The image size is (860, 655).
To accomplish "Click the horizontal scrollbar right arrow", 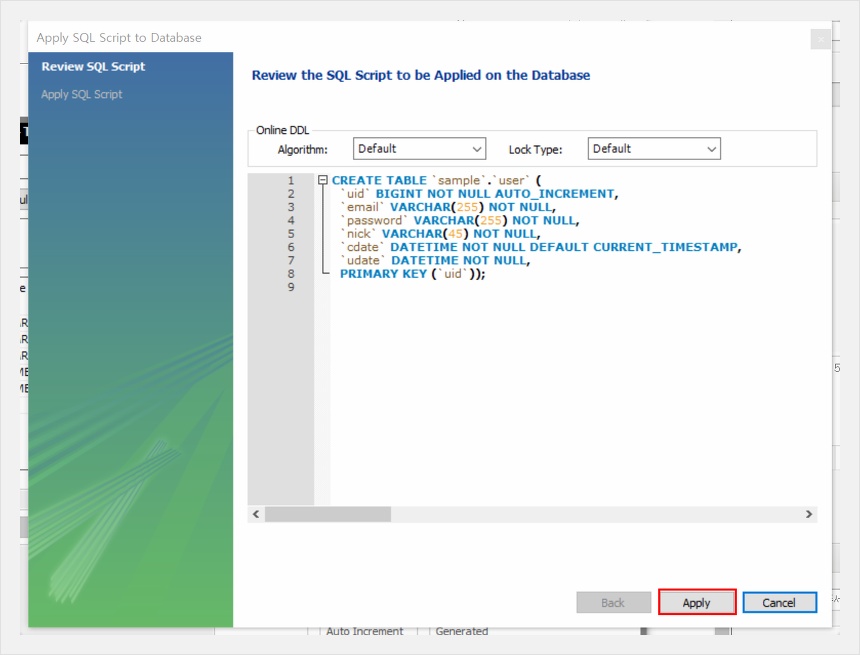I will [x=809, y=514].
